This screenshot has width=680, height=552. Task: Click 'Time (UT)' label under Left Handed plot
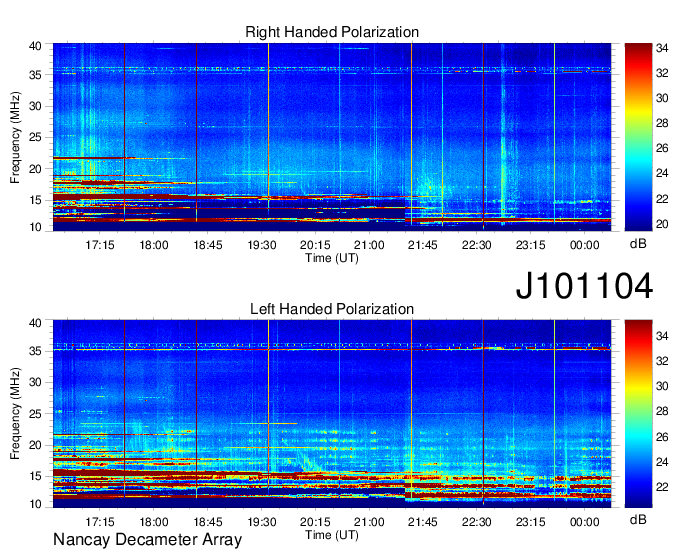coord(332,535)
